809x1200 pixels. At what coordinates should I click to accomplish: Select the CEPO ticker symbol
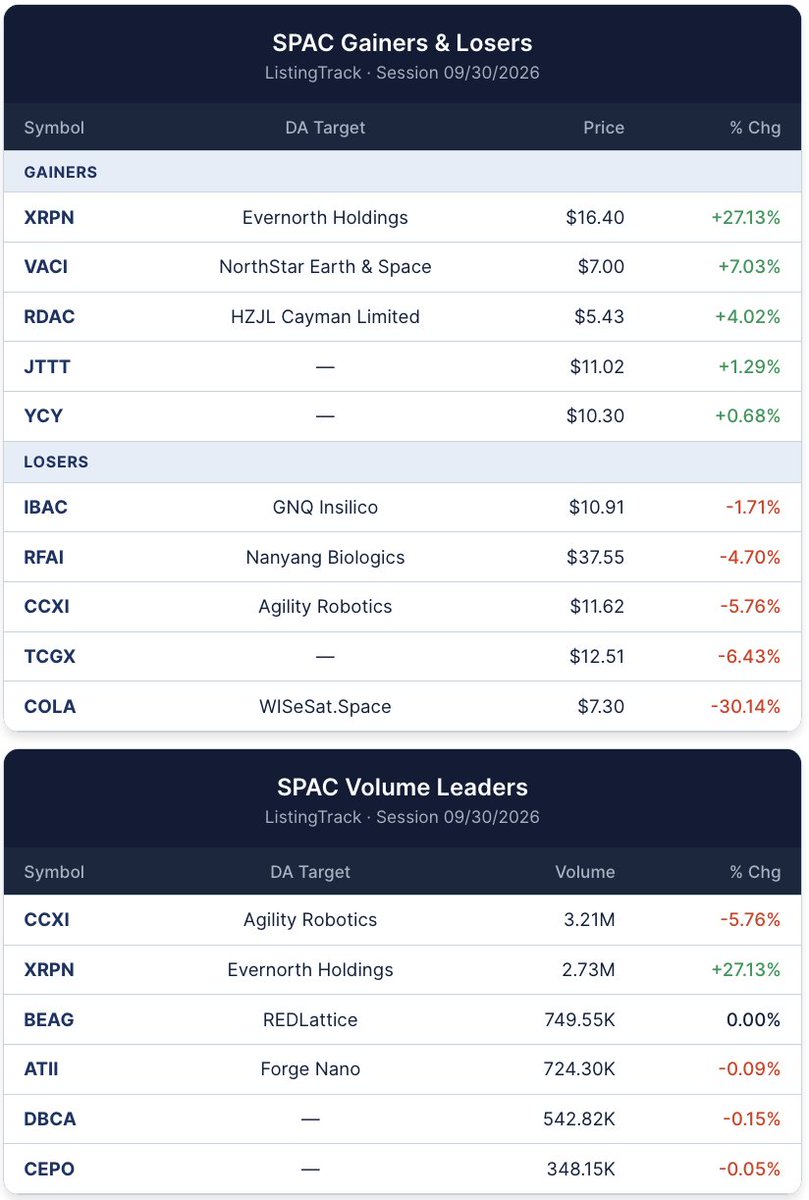click(49, 1168)
